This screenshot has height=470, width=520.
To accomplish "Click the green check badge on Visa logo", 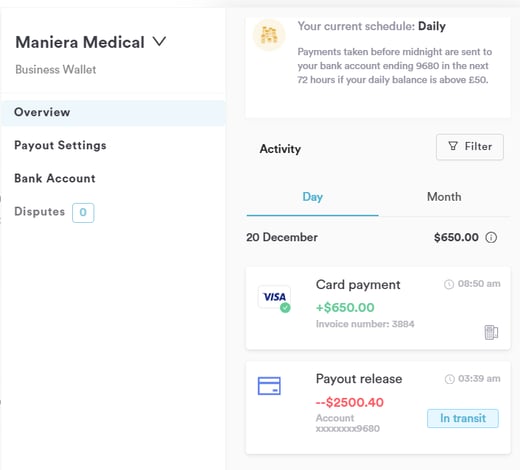I will (x=285, y=308).
